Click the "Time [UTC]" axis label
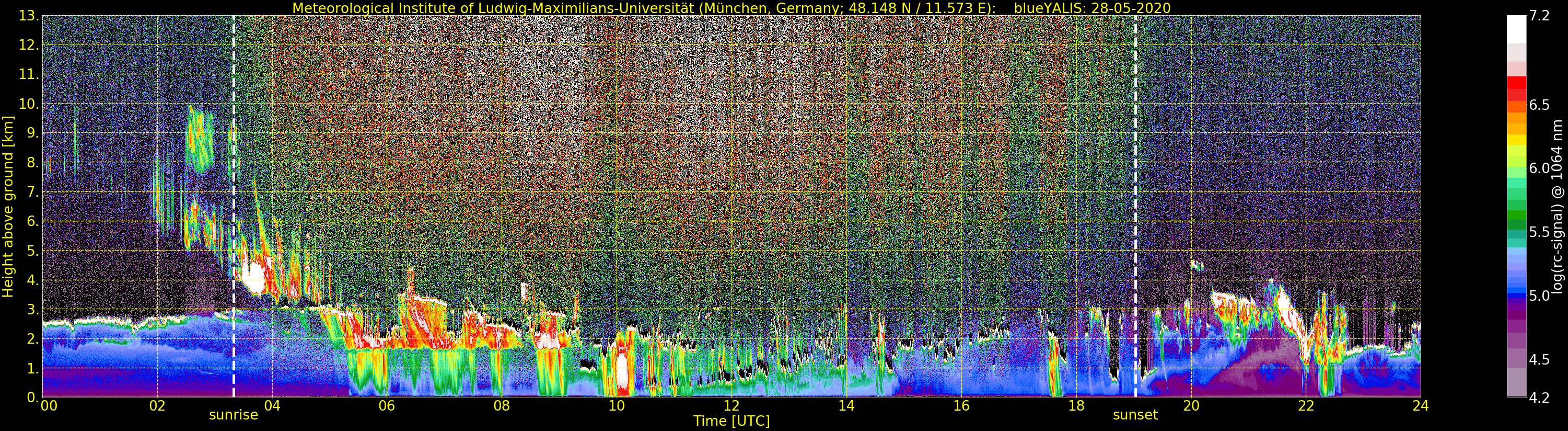The width and height of the screenshot is (1568, 431). [731, 421]
